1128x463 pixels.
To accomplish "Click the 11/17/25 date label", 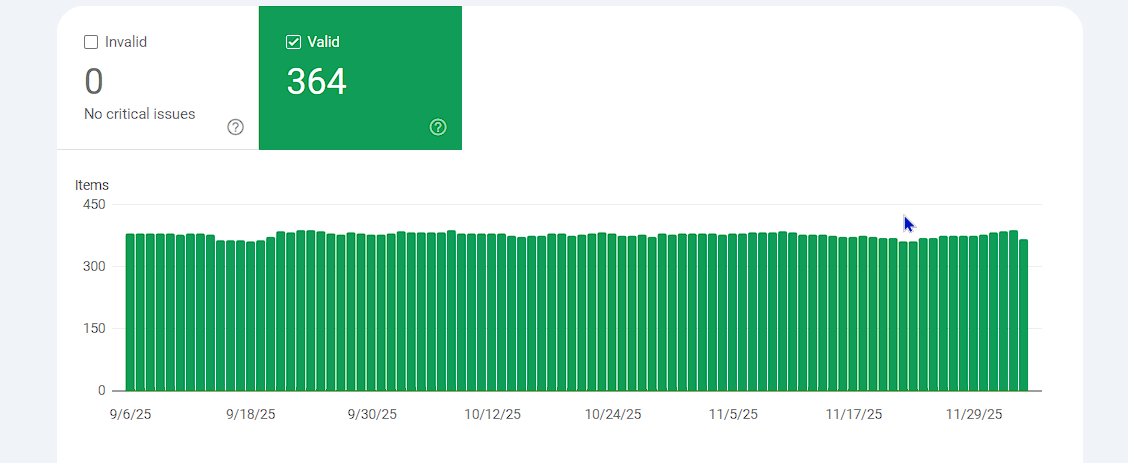I will 853,415.
